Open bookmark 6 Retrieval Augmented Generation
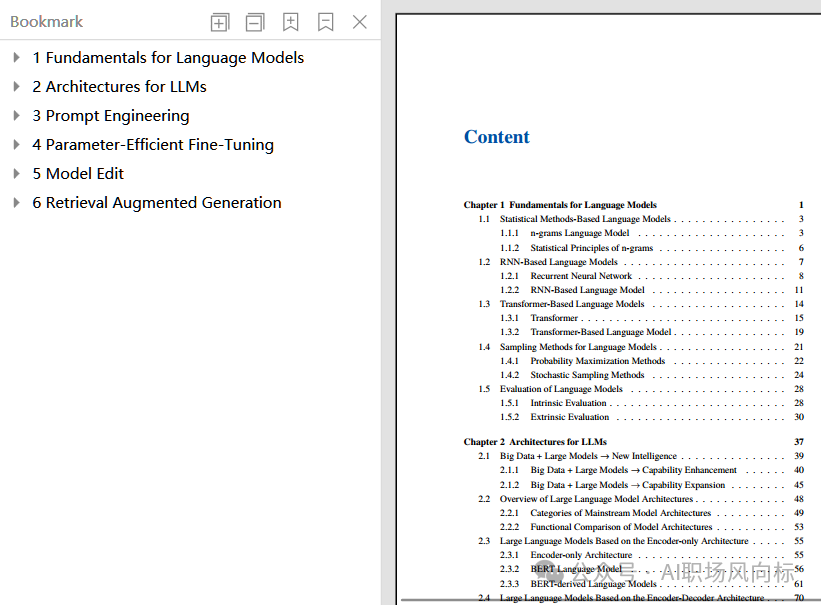Image resolution: width=821 pixels, height=605 pixels. 157,203
